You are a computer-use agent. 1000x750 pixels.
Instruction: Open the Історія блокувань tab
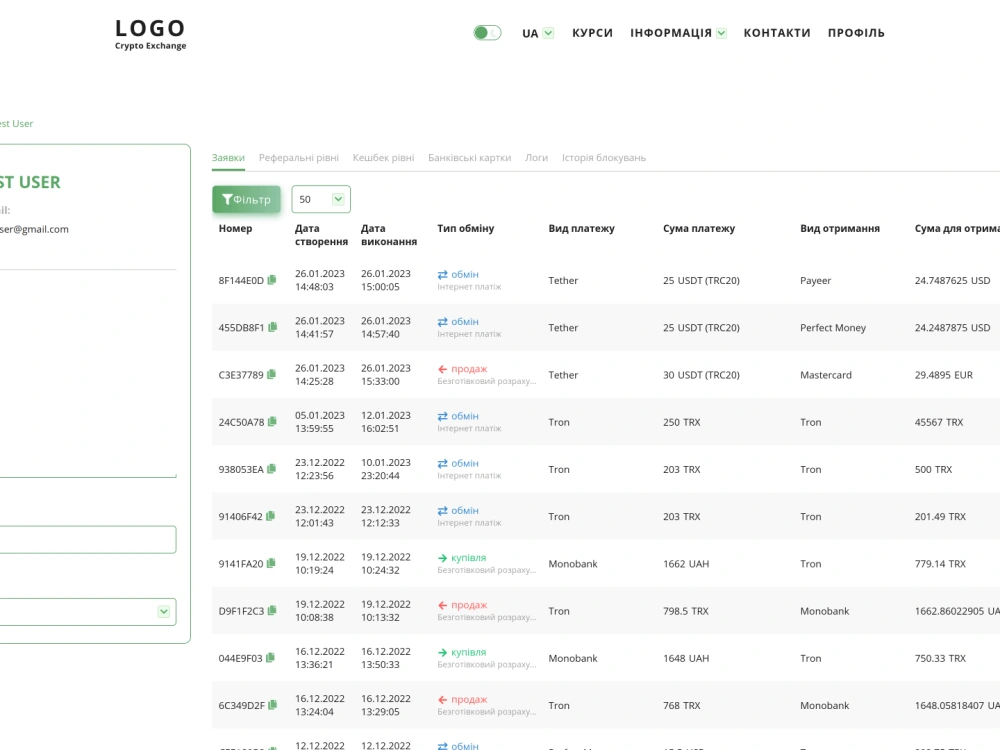click(604, 158)
